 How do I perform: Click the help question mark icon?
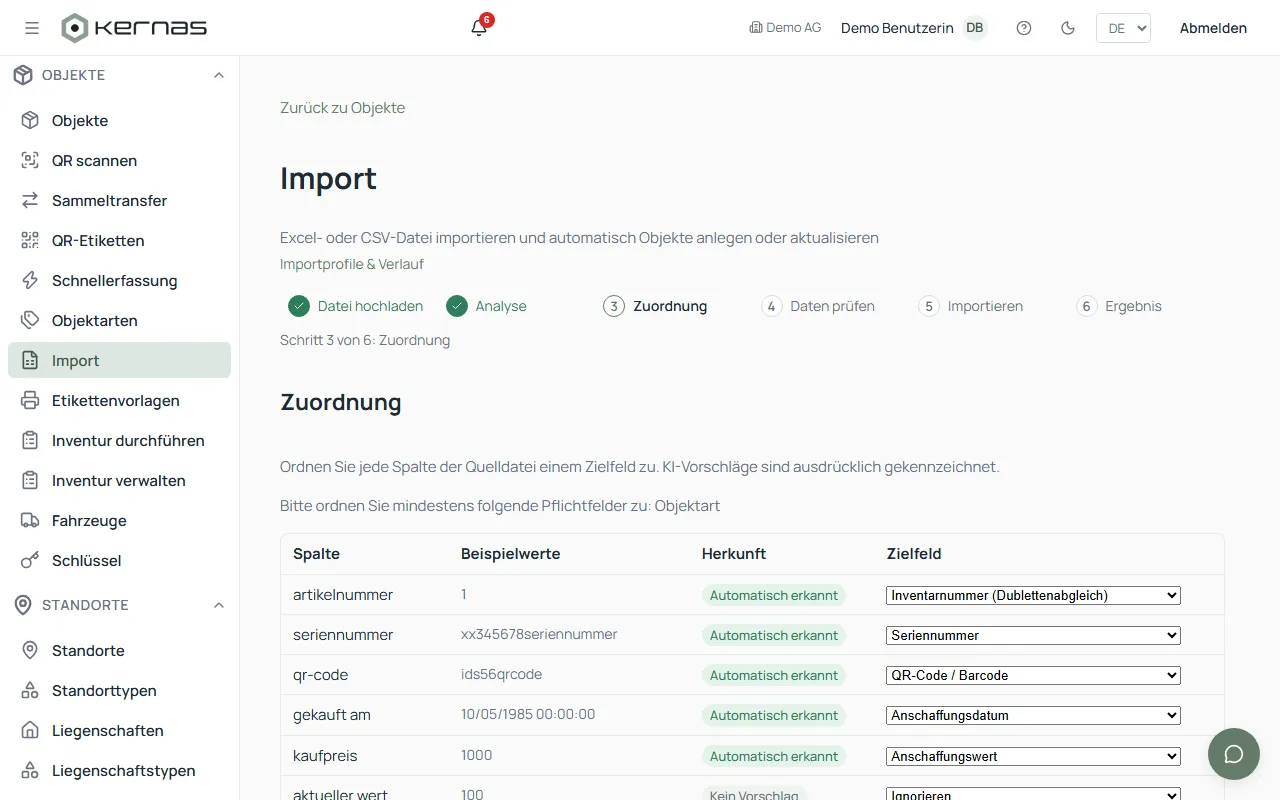click(x=1024, y=28)
